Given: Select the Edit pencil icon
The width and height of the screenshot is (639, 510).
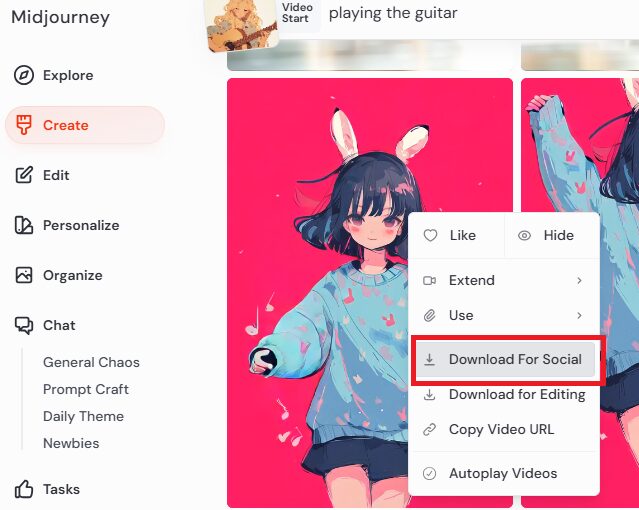Looking at the screenshot, I should (24, 175).
